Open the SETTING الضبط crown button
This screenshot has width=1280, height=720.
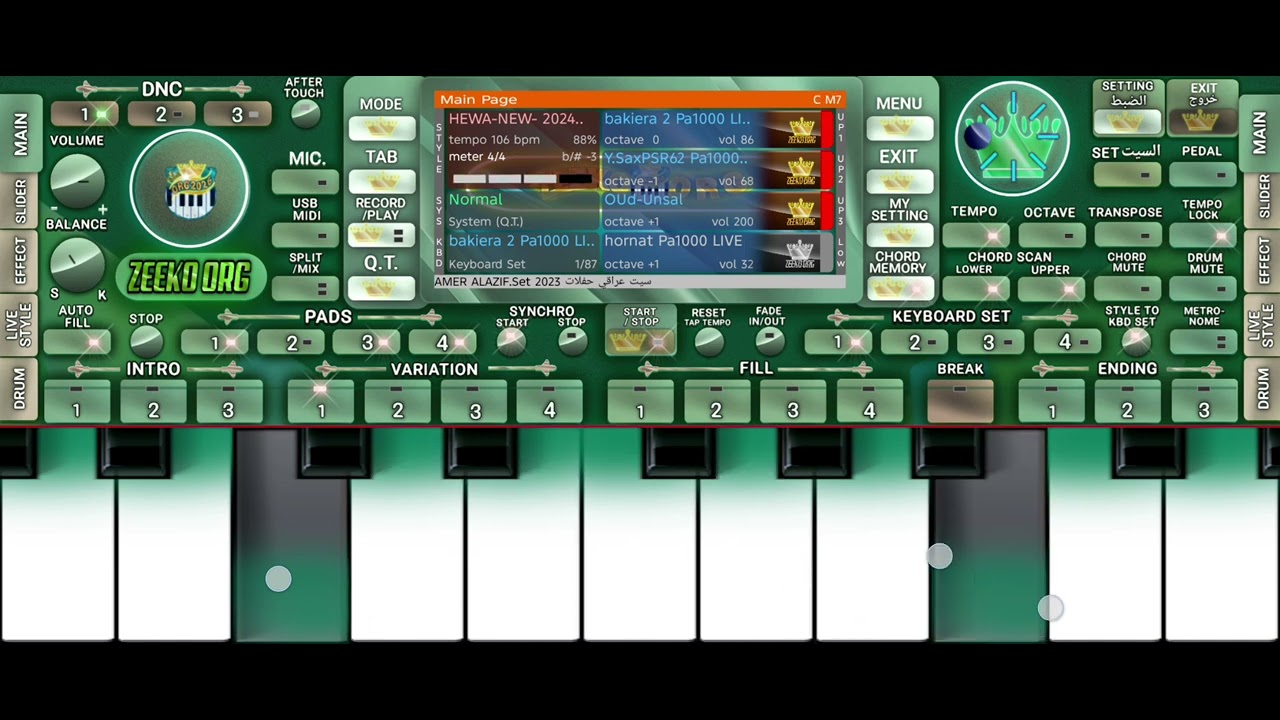1127,121
